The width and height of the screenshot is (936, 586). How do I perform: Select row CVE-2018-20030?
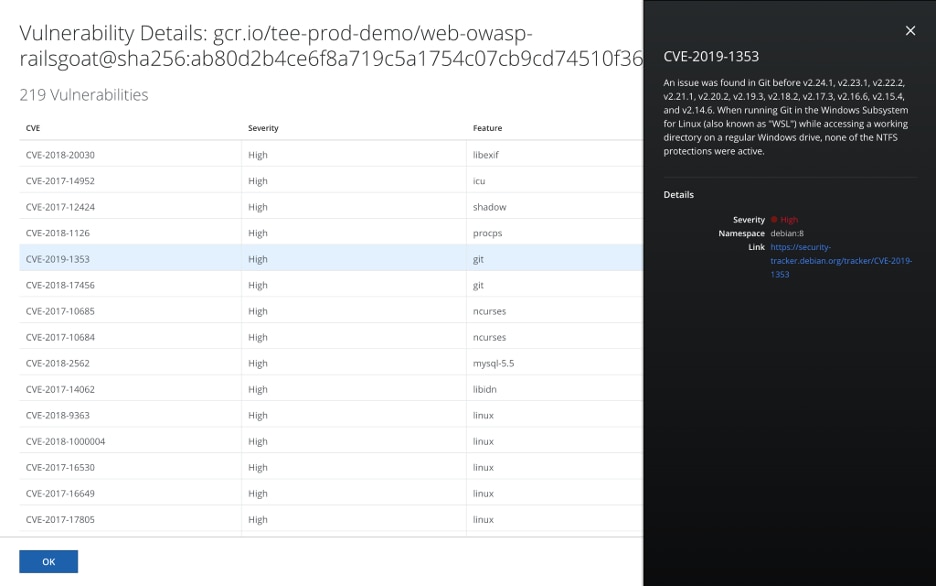331,155
